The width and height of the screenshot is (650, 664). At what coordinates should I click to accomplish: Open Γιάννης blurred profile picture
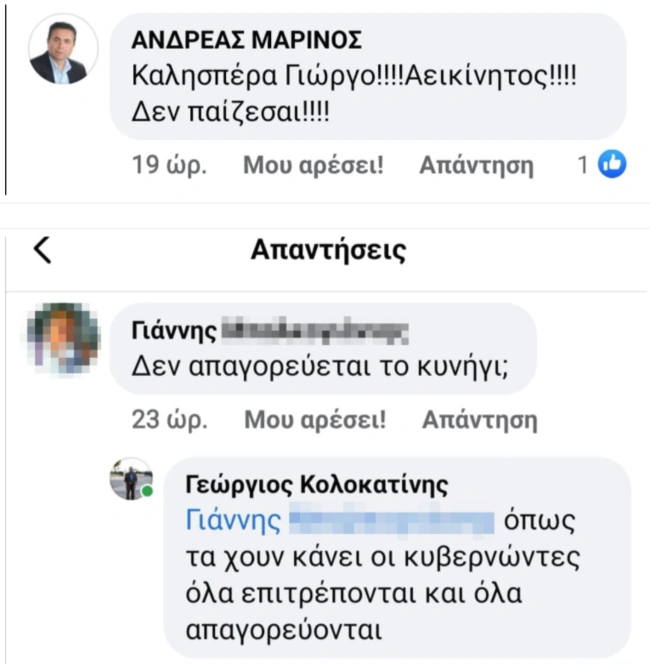tap(64, 338)
